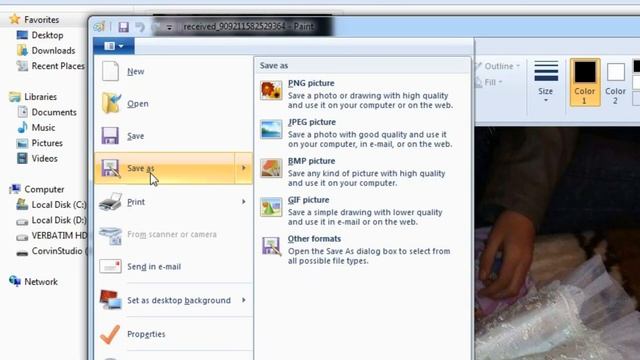Open Recent Places in Explorer sidebar
The height and width of the screenshot is (360, 640).
[x=58, y=66]
